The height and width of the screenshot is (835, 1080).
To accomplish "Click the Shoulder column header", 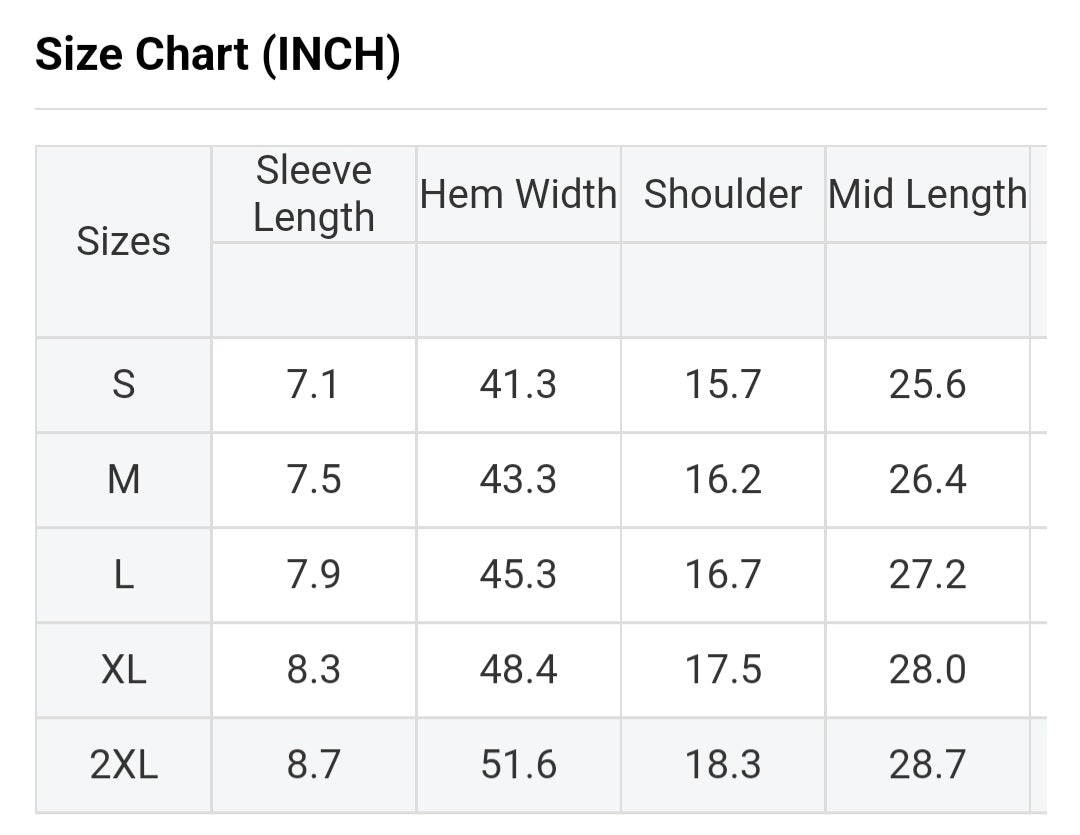I will click(x=722, y=194).
